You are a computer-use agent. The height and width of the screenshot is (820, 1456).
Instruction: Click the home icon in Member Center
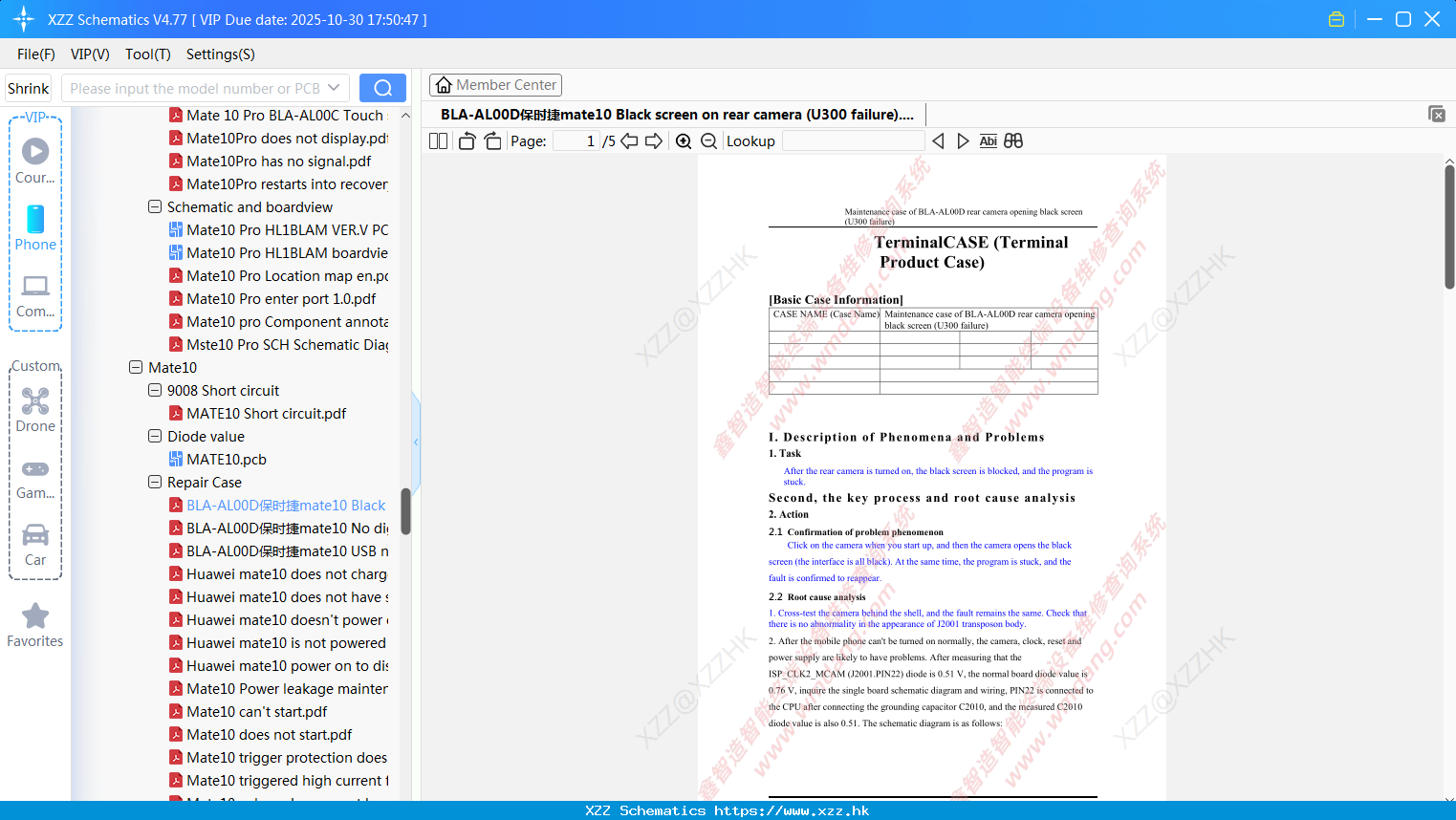coord(444,85)
